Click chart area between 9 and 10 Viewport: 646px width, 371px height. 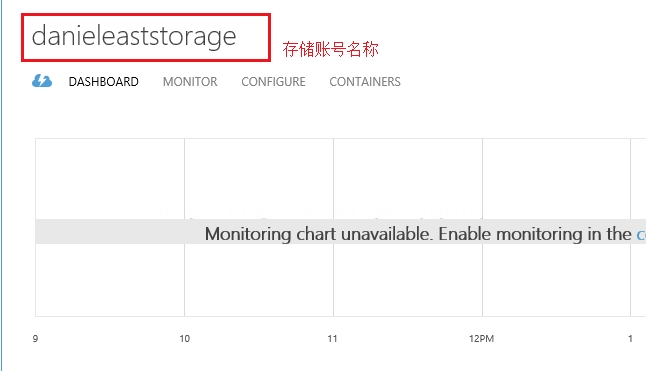click(x=110, y=179)
